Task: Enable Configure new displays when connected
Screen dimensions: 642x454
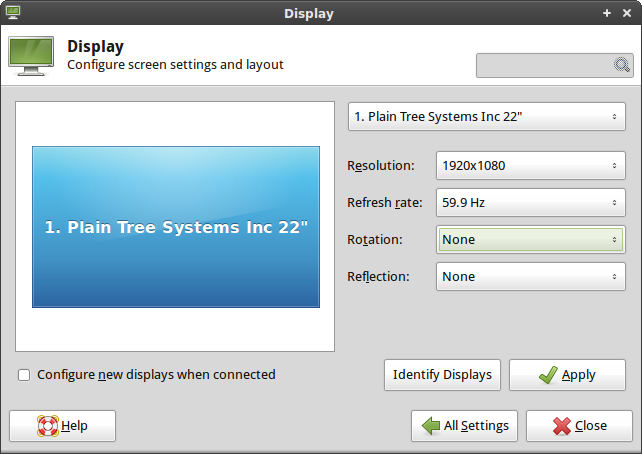Action: pos(24,375)
